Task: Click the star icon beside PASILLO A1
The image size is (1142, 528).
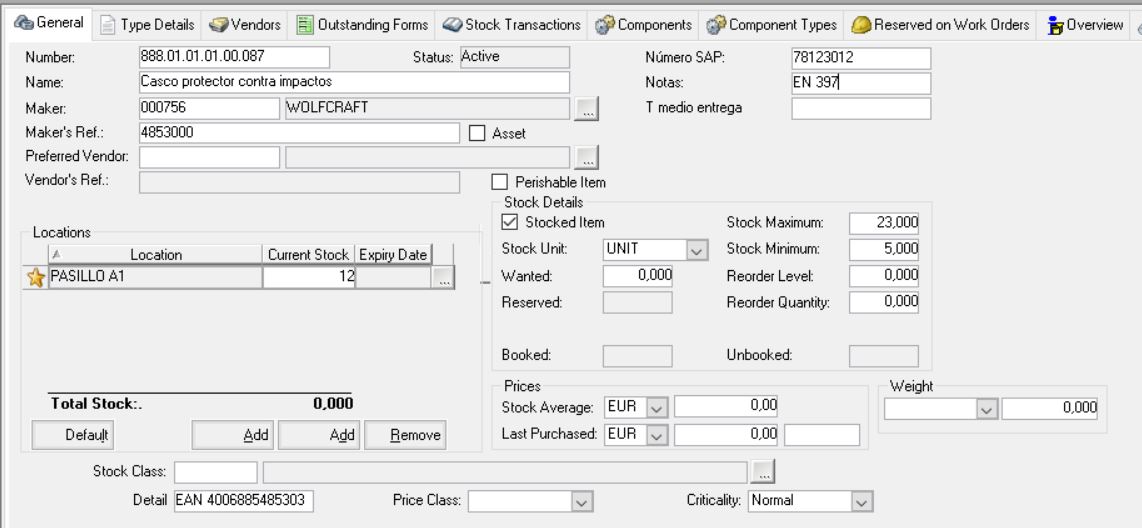Action: pyautogui.click(x=35, y=279)
